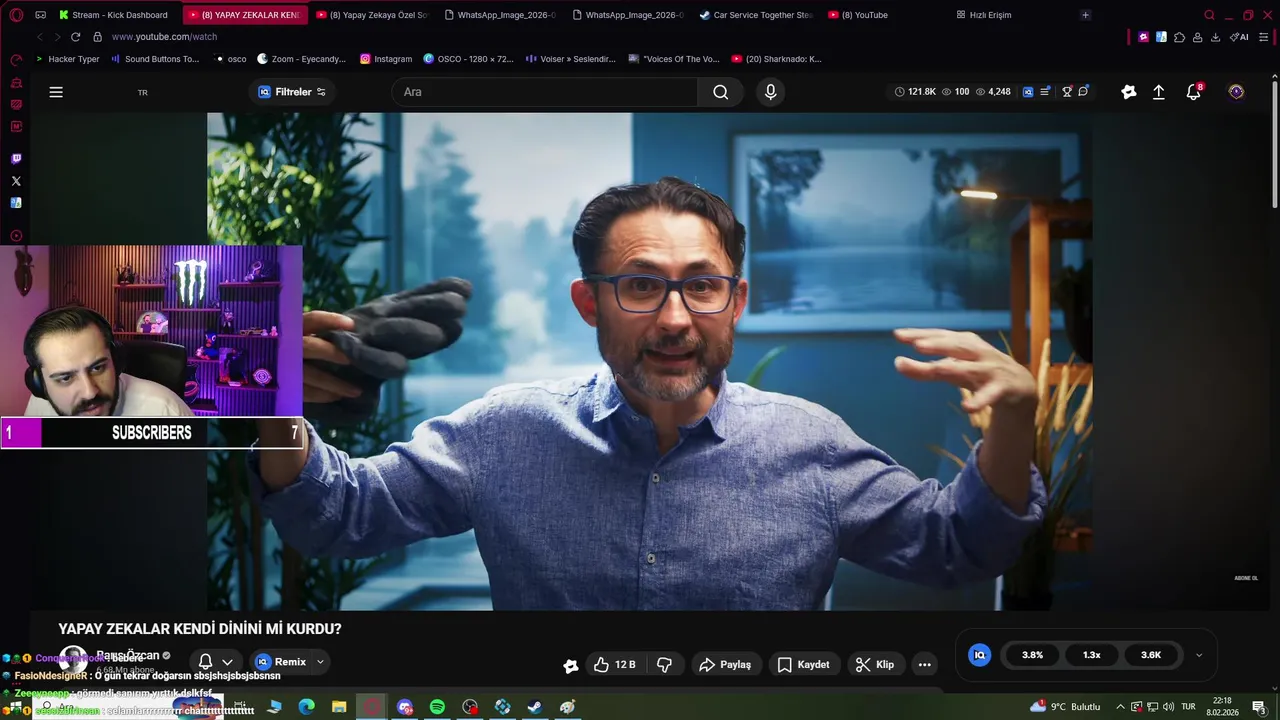1280x720 pixels.
Task: Click the Ara search input field
Action: [545, 92]
